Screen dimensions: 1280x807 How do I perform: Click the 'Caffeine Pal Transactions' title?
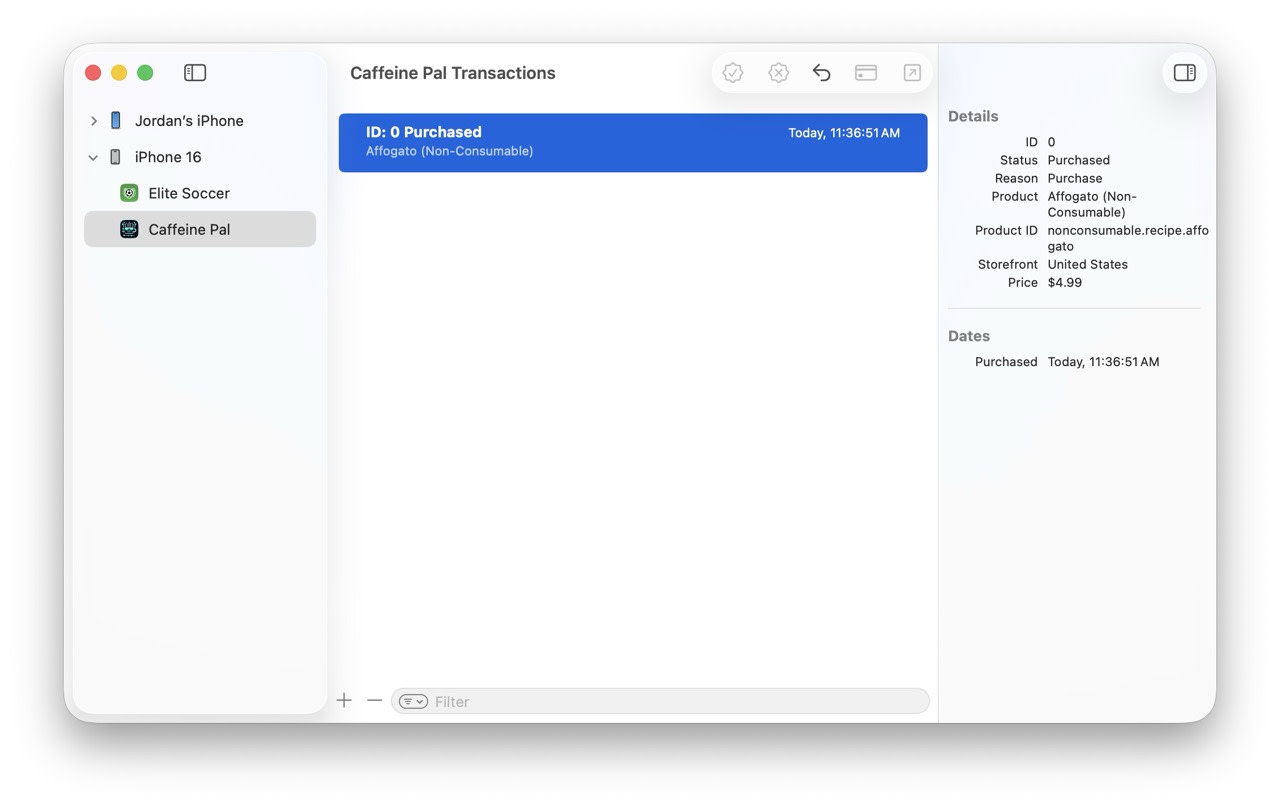(453, 73)
